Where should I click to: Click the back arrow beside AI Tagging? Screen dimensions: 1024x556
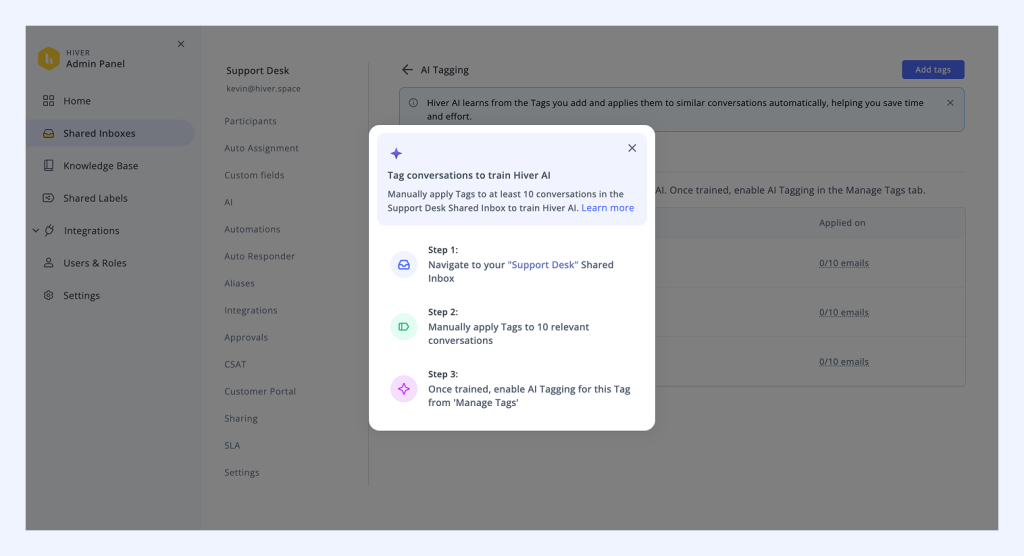click(407, 70)
